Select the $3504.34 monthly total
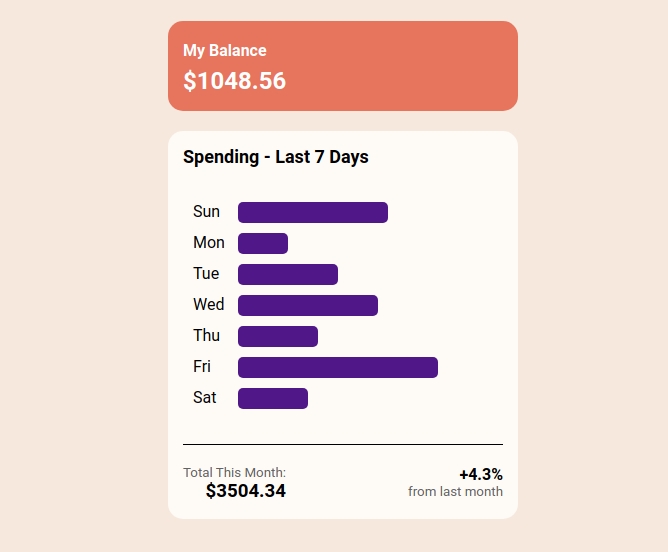This screenshot has width=668, height=552. [245, 491]
